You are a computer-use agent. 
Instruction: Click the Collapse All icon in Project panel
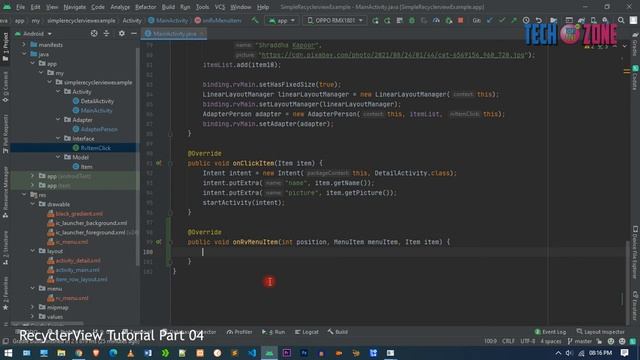107,33
